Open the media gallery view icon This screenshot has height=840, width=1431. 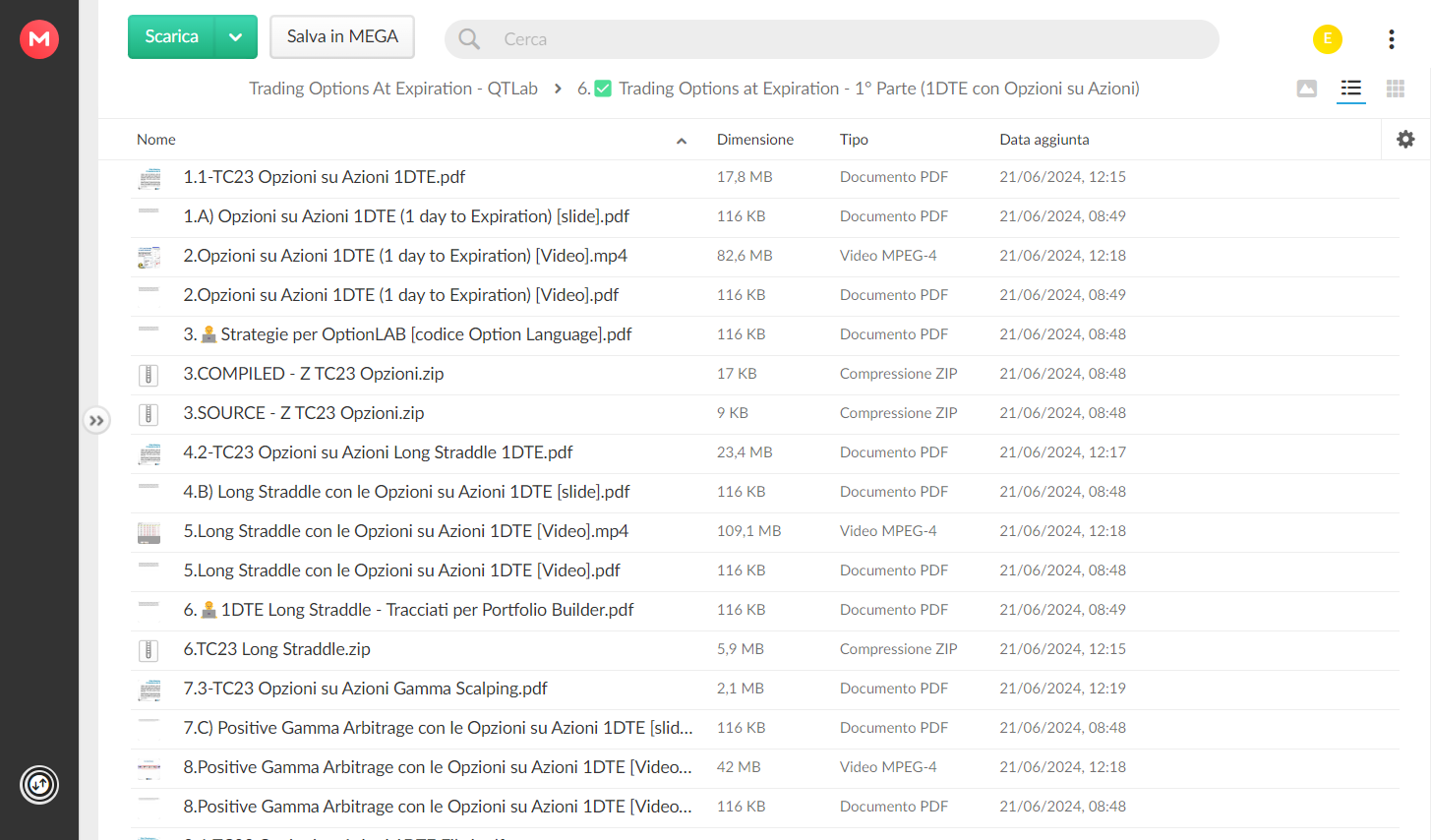(1307, 89)
